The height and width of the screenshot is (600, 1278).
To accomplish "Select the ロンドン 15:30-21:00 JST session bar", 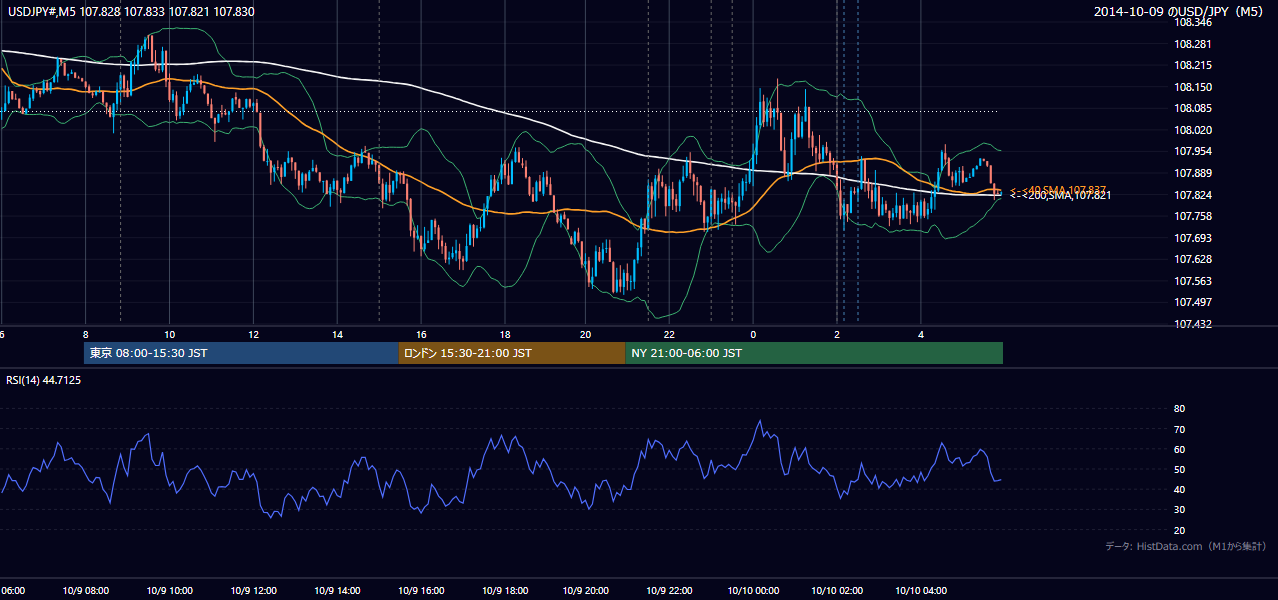I will tap(512, 353).
